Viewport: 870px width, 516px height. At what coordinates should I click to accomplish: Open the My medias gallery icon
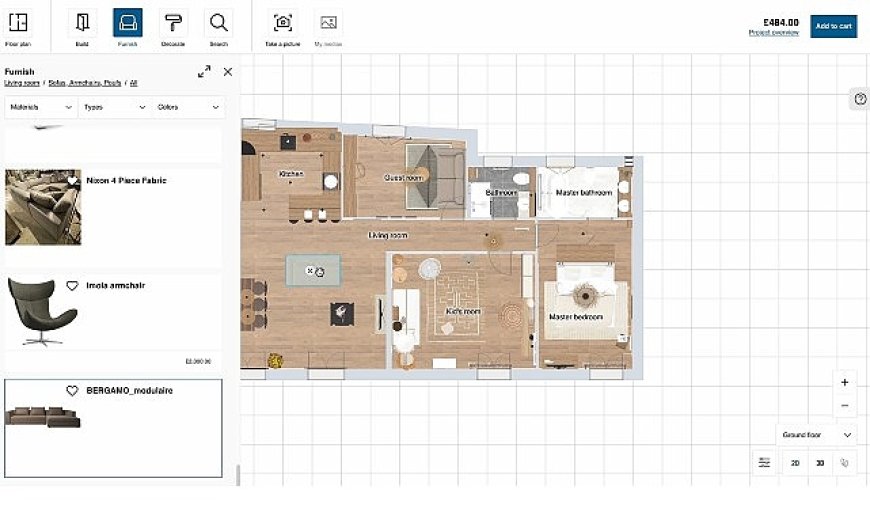coord(328,23)
